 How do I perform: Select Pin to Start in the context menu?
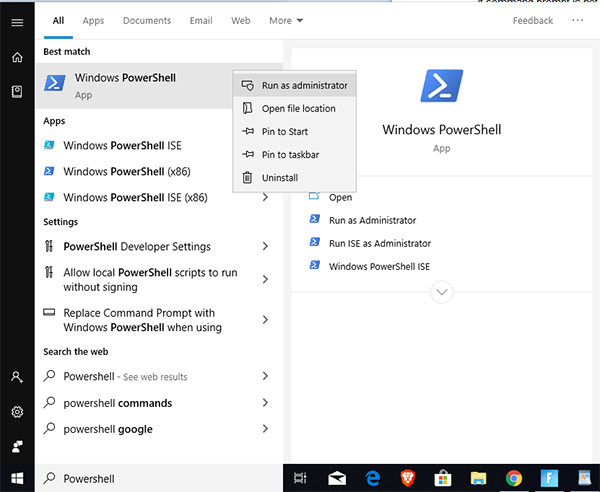point(295,132)
